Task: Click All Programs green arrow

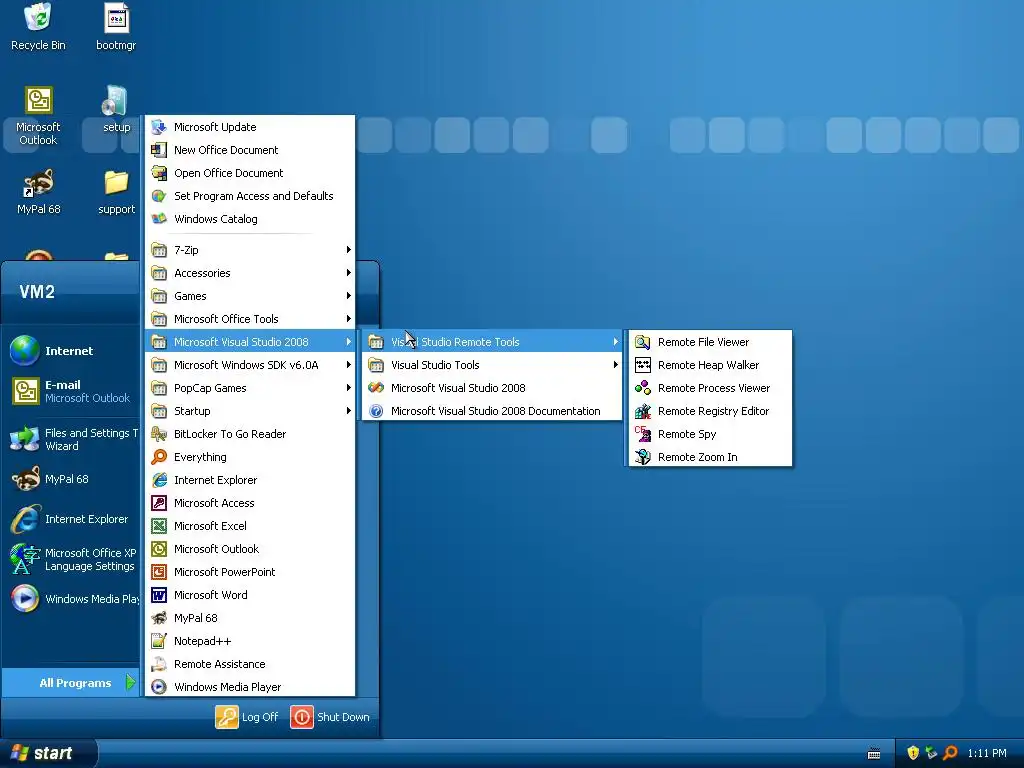Action: pyautogui.click(x=131, y=682)
